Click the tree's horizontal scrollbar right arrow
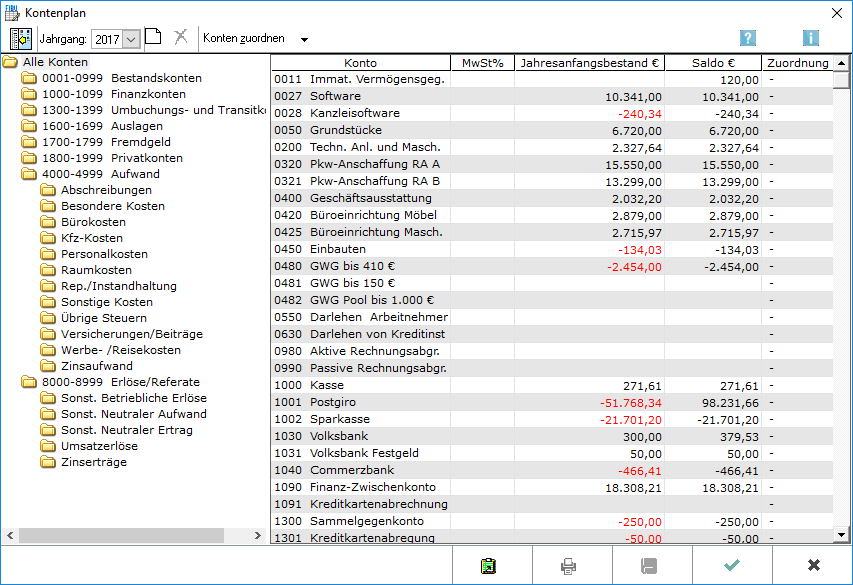 (x=257, y=535)
